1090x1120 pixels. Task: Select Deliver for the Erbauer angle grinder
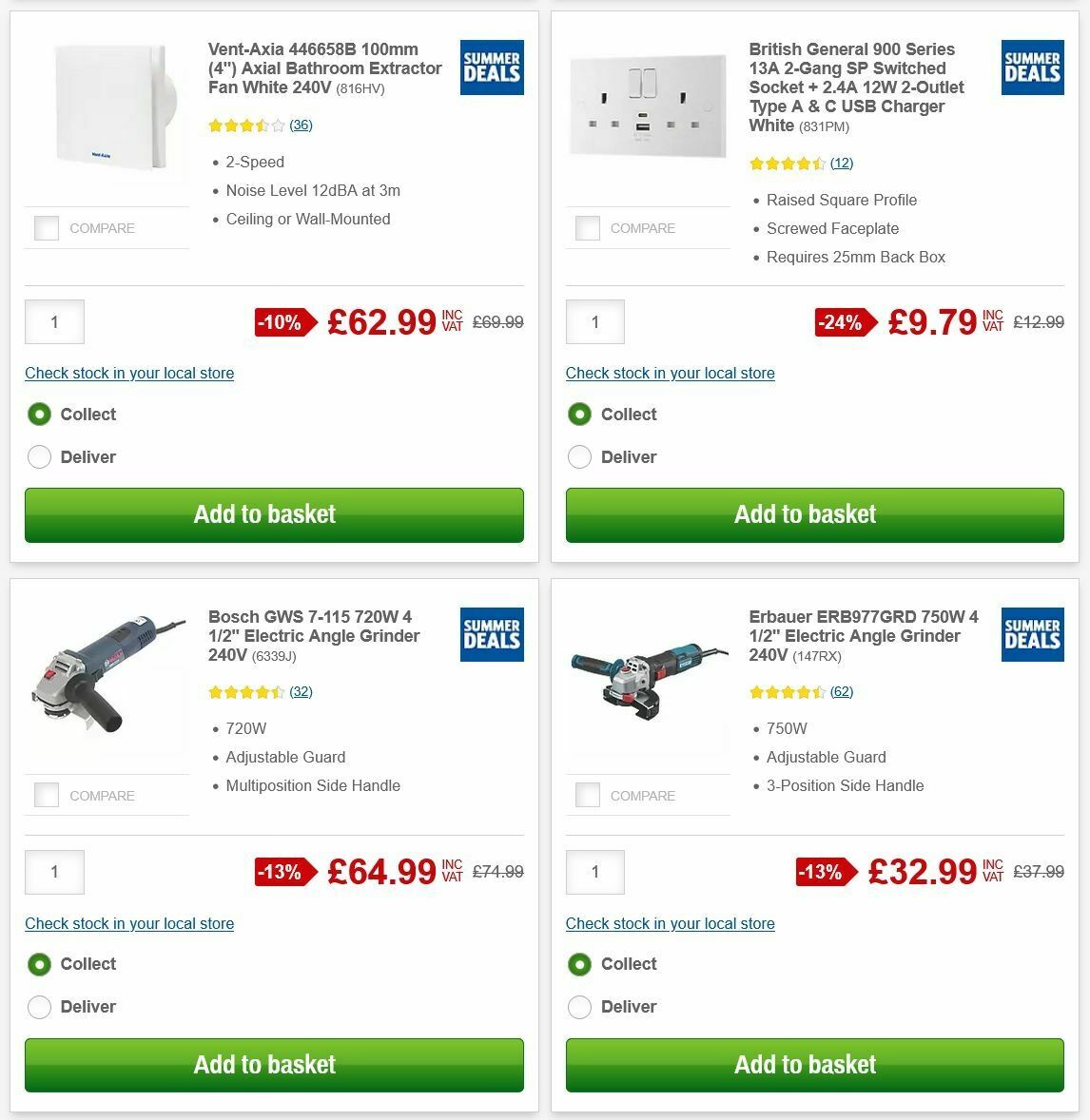coord(579,1007)
